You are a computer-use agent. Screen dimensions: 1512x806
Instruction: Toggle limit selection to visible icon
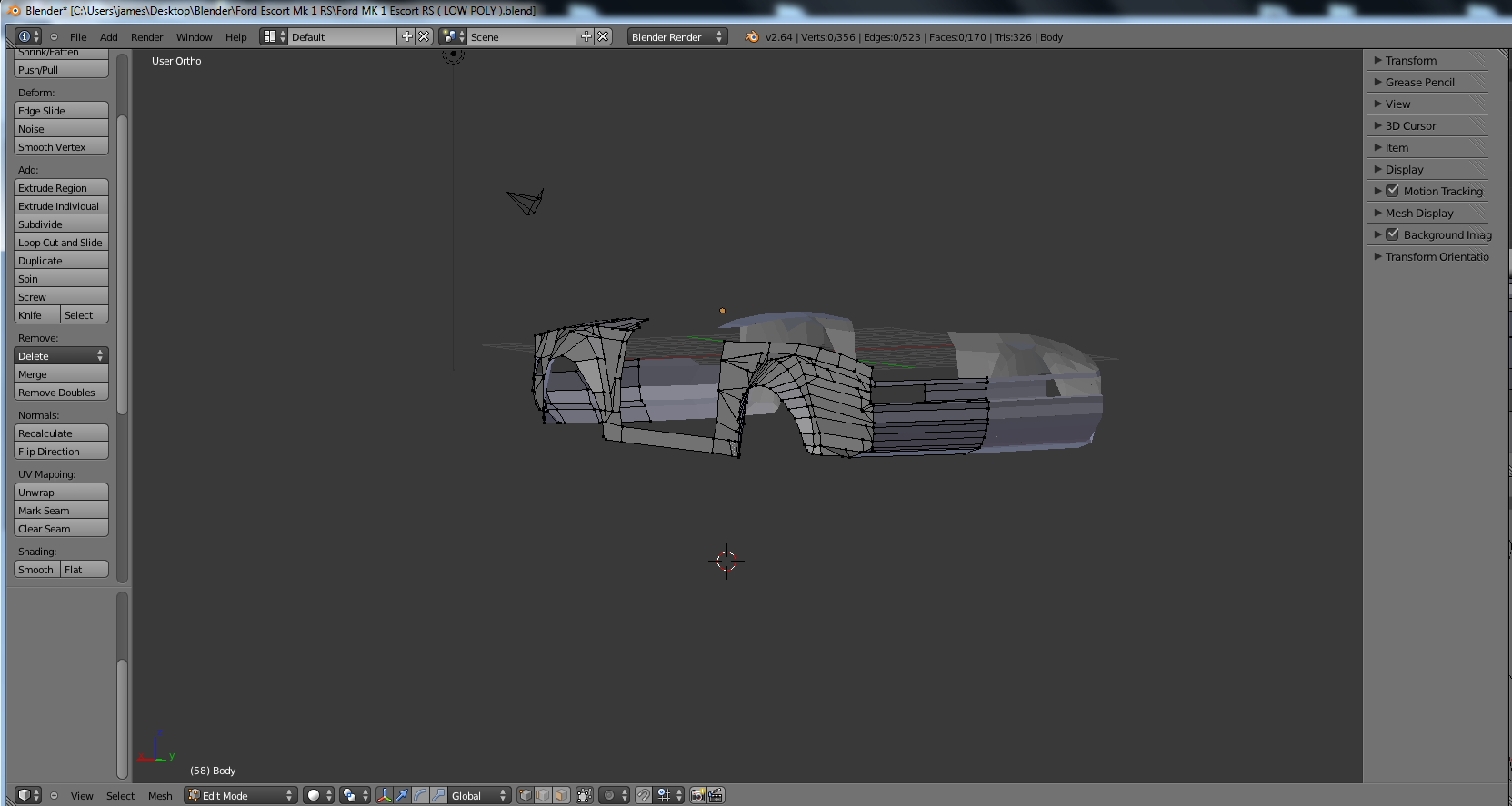[585, 795]
